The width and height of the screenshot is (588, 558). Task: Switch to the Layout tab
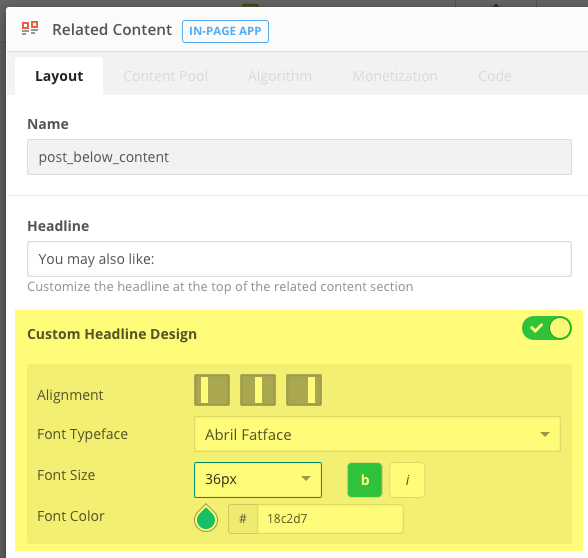pyautogui.click(x=59, y=76)
